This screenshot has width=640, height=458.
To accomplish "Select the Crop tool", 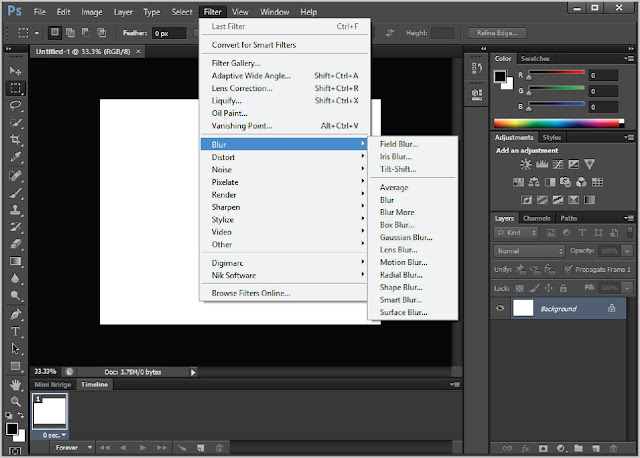I will point(15,140).
